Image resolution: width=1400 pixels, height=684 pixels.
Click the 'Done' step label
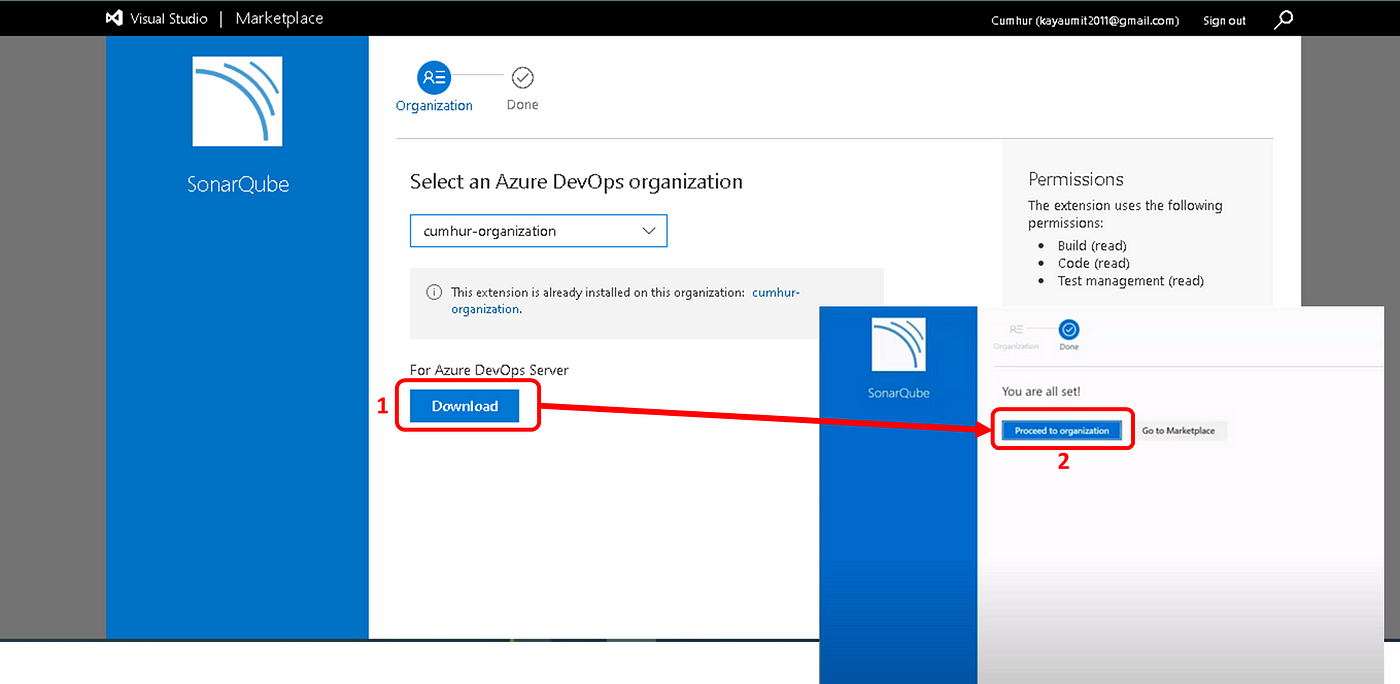tap(522, 105)
